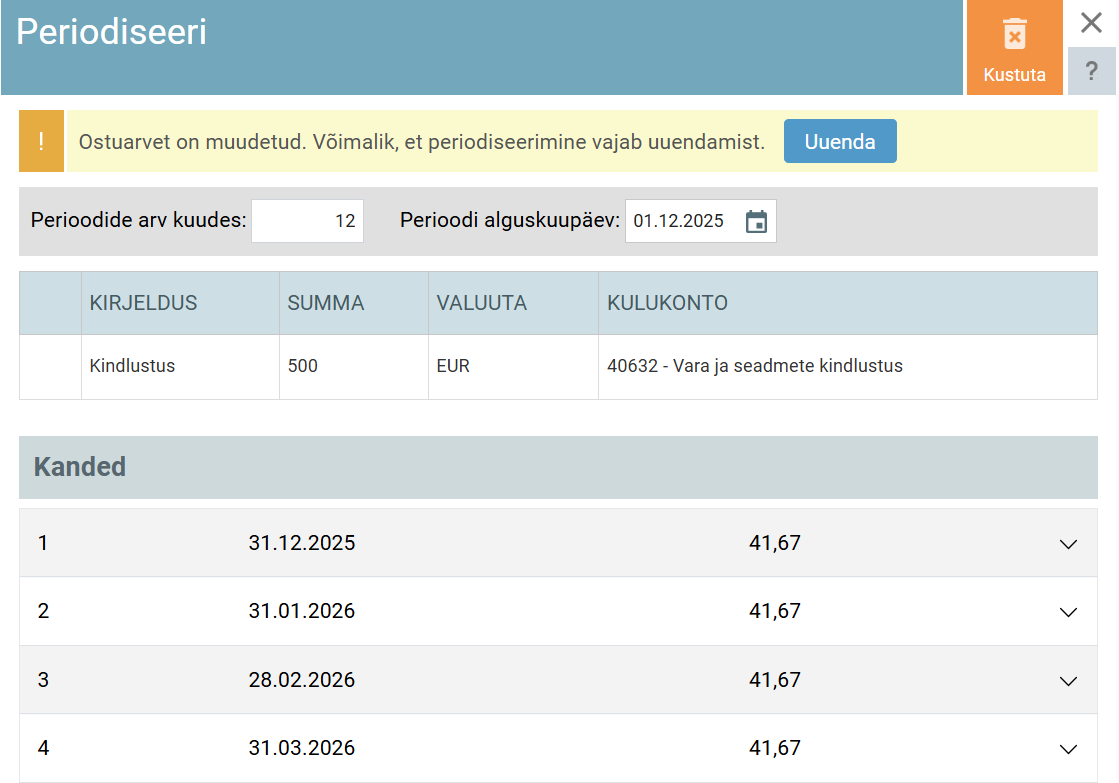Screen dimensions: 1119x783
Task: Open help with the question mark icon
Action: pos(1091,72)
